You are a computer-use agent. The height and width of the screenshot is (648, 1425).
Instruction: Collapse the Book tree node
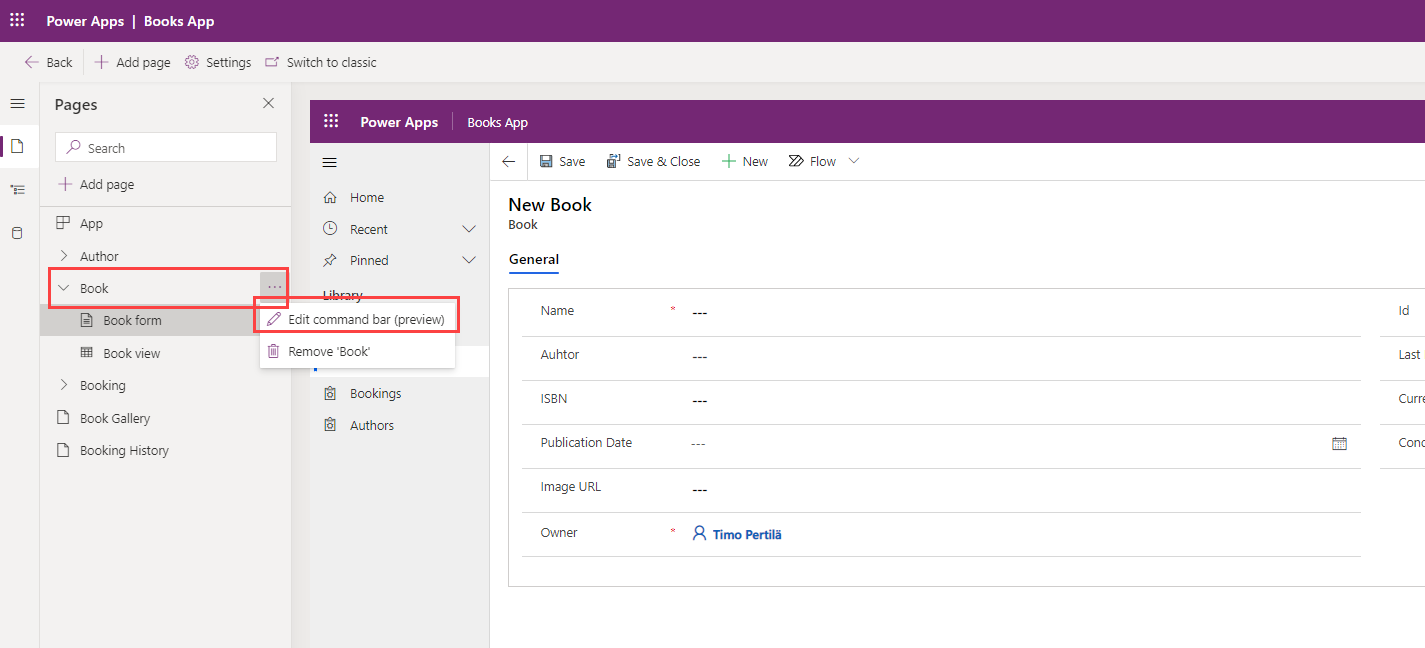tap(64, 288)
